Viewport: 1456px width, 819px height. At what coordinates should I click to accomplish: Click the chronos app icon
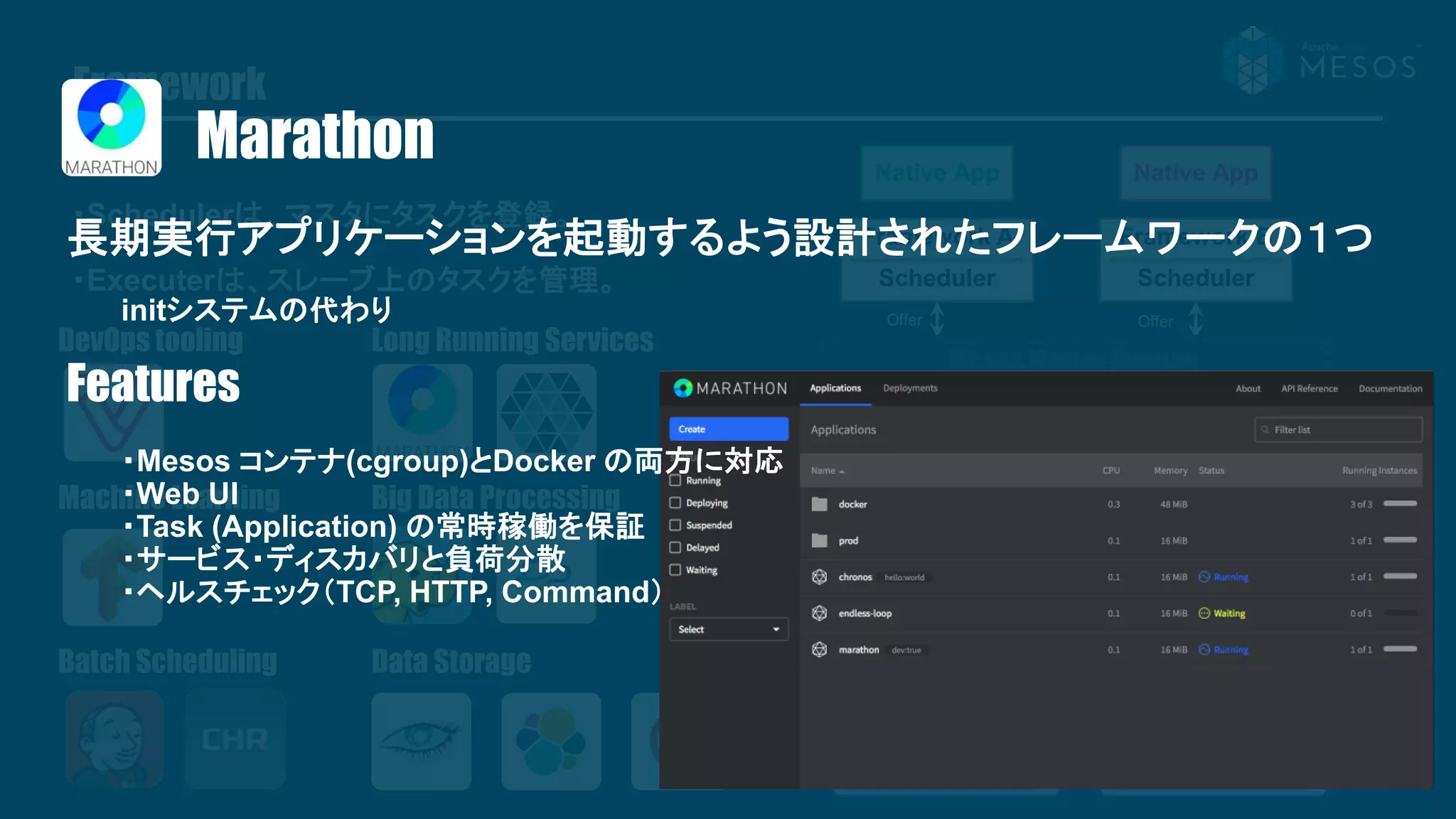pyautogui.click(x=820, y=577)
